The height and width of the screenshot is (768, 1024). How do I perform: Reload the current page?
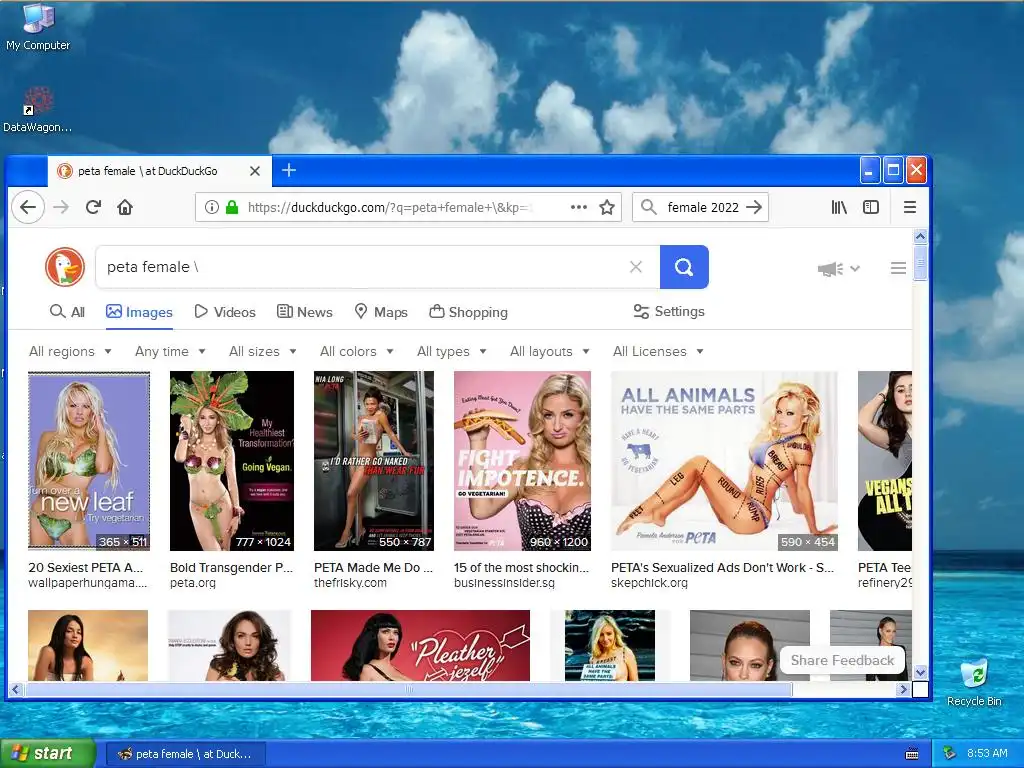(x=93, y=208)
